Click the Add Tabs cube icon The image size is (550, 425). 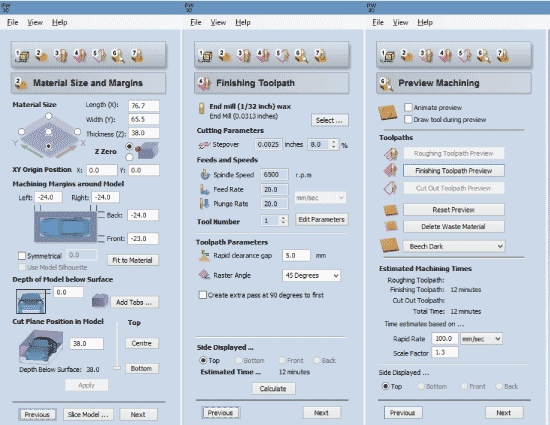(x=100, y=301)
